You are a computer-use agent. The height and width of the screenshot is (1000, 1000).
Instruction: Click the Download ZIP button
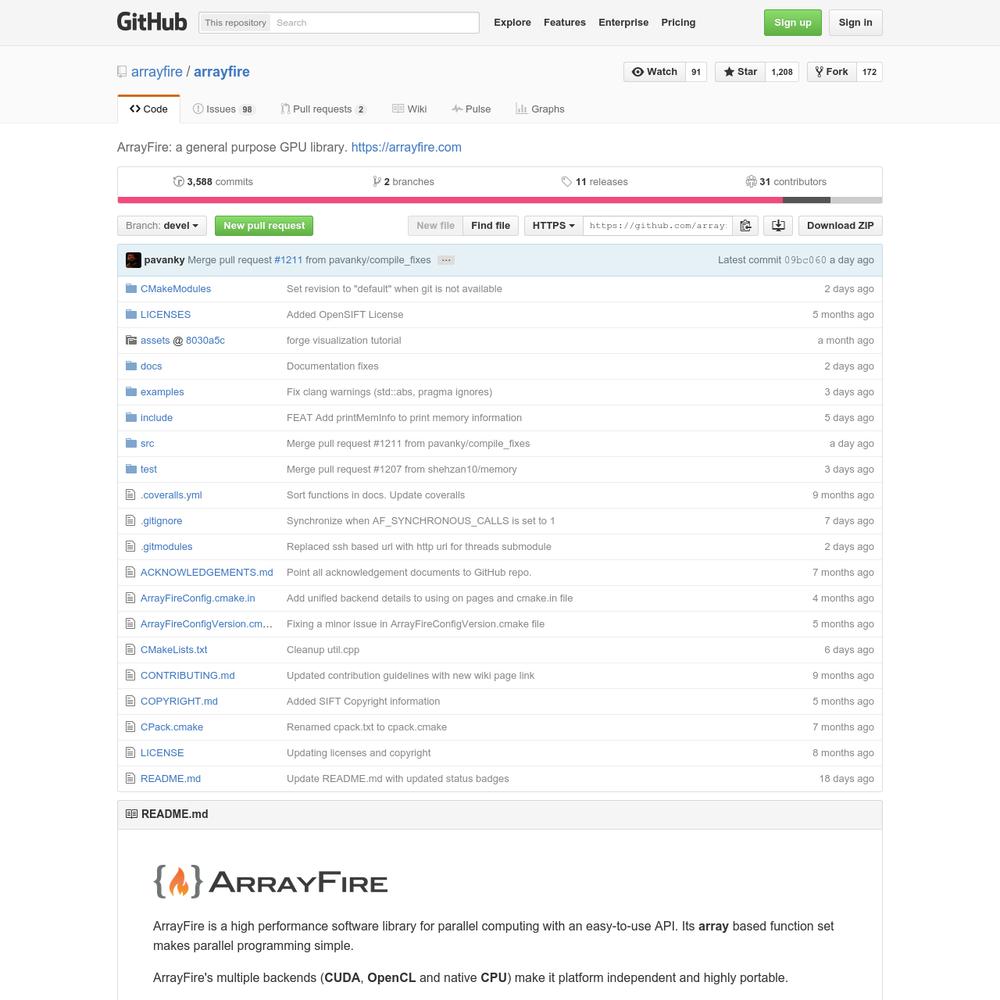[840, 226]
